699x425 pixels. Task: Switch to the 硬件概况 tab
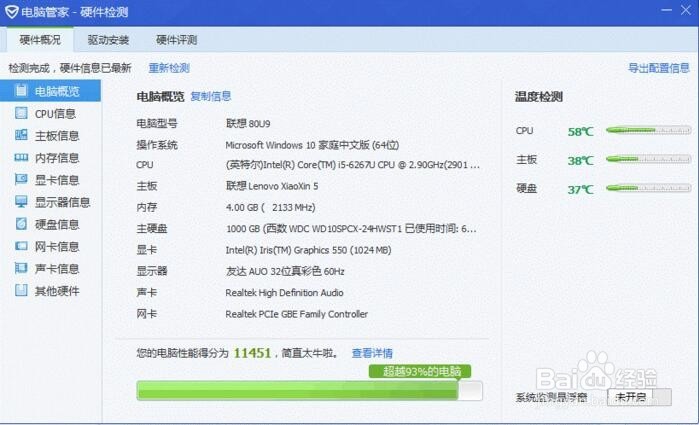coord(40,40)
